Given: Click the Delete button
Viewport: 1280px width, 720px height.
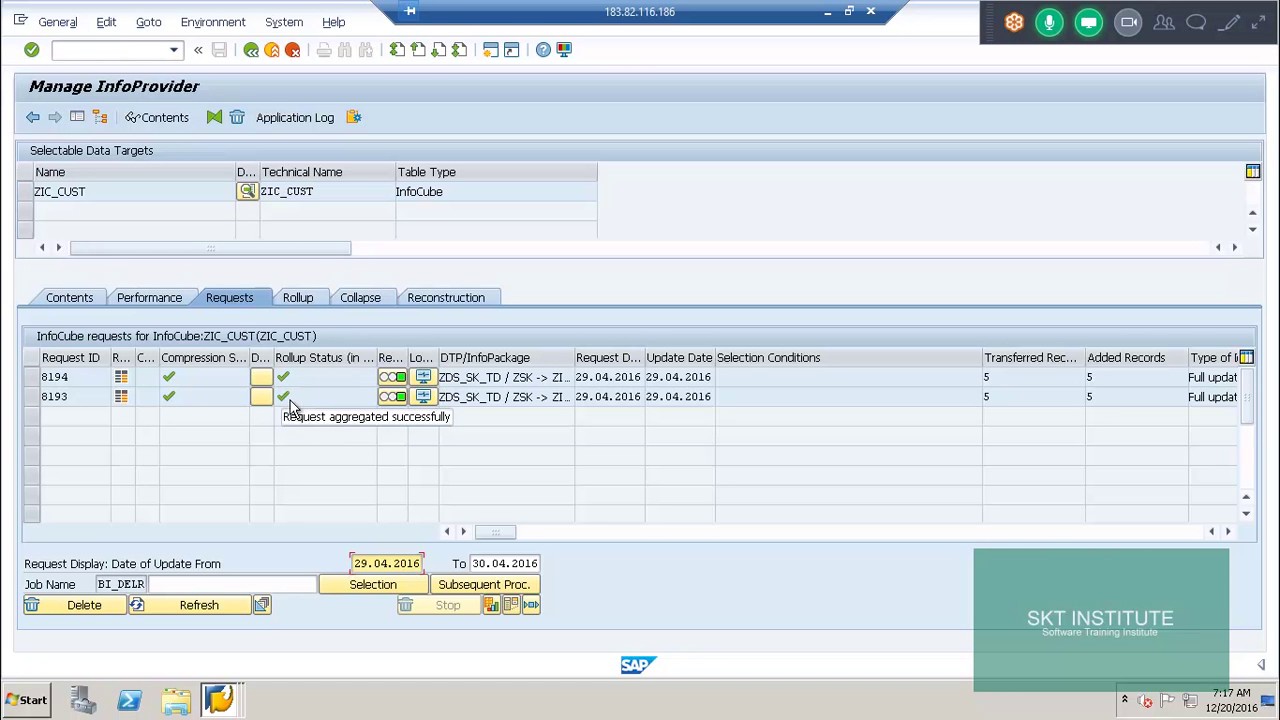Looking at the screenshot, I should [75, 606].
